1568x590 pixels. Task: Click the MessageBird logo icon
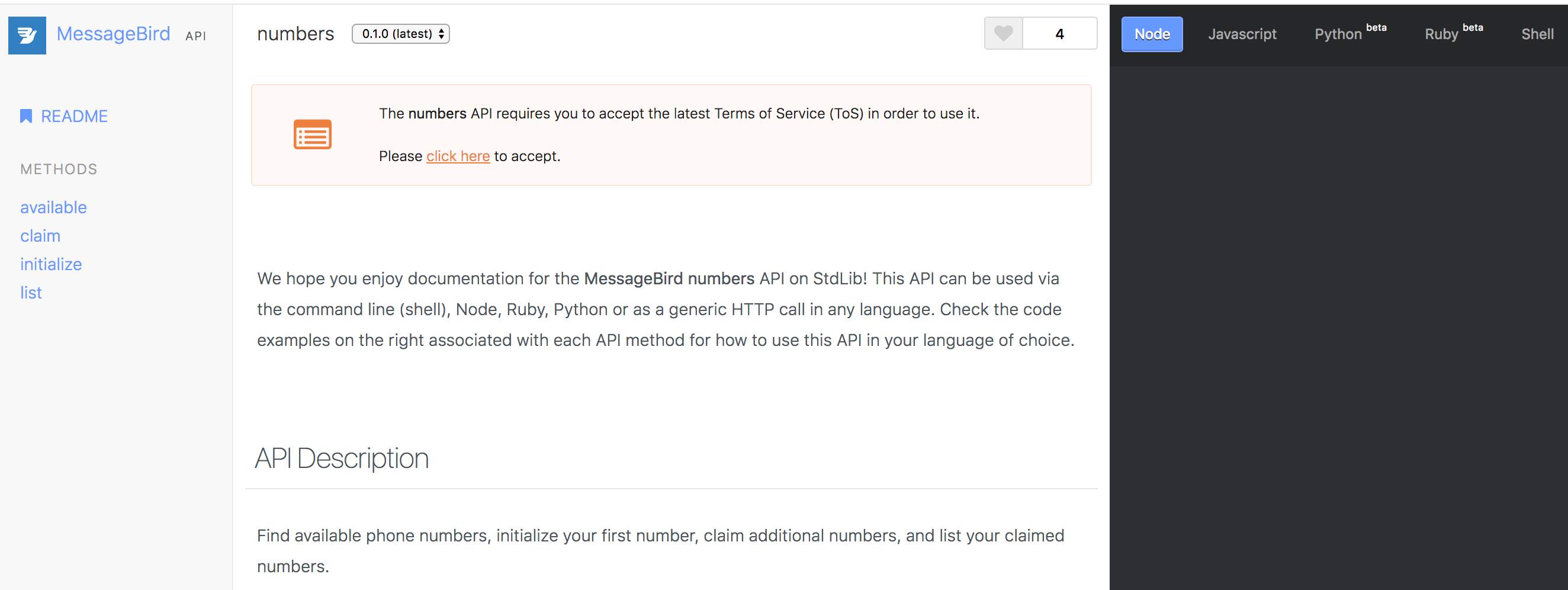[27, 35]
